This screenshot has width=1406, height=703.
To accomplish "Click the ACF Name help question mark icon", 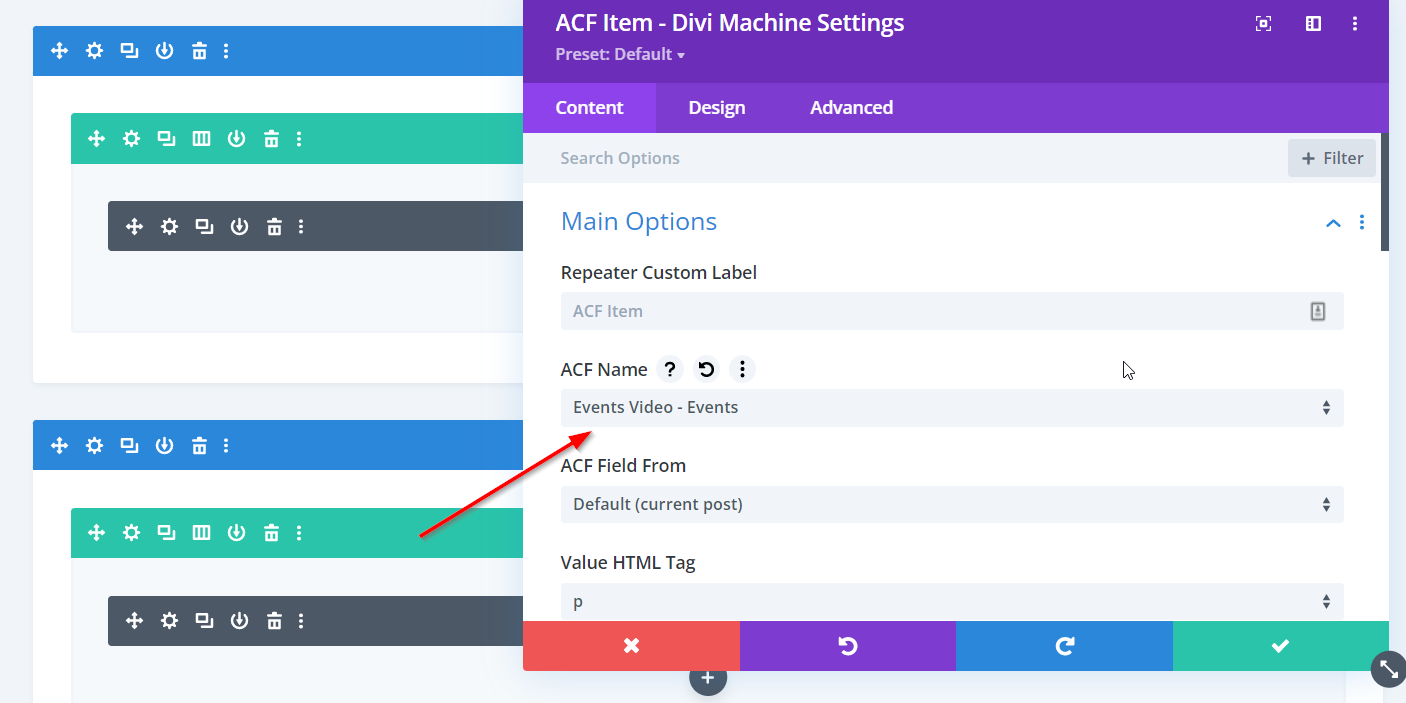I will 670,370.
